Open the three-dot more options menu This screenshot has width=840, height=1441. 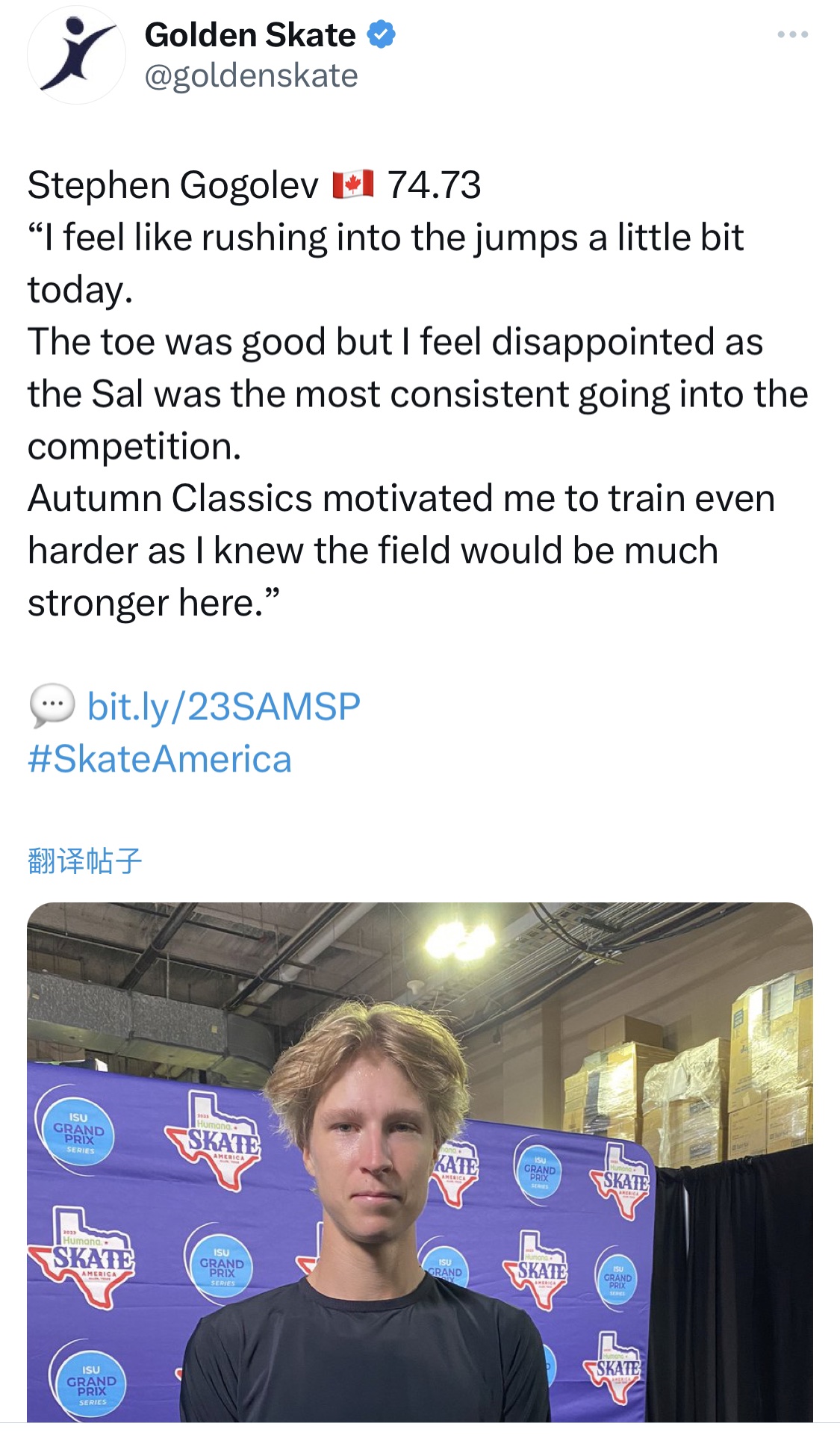point(792,34)
